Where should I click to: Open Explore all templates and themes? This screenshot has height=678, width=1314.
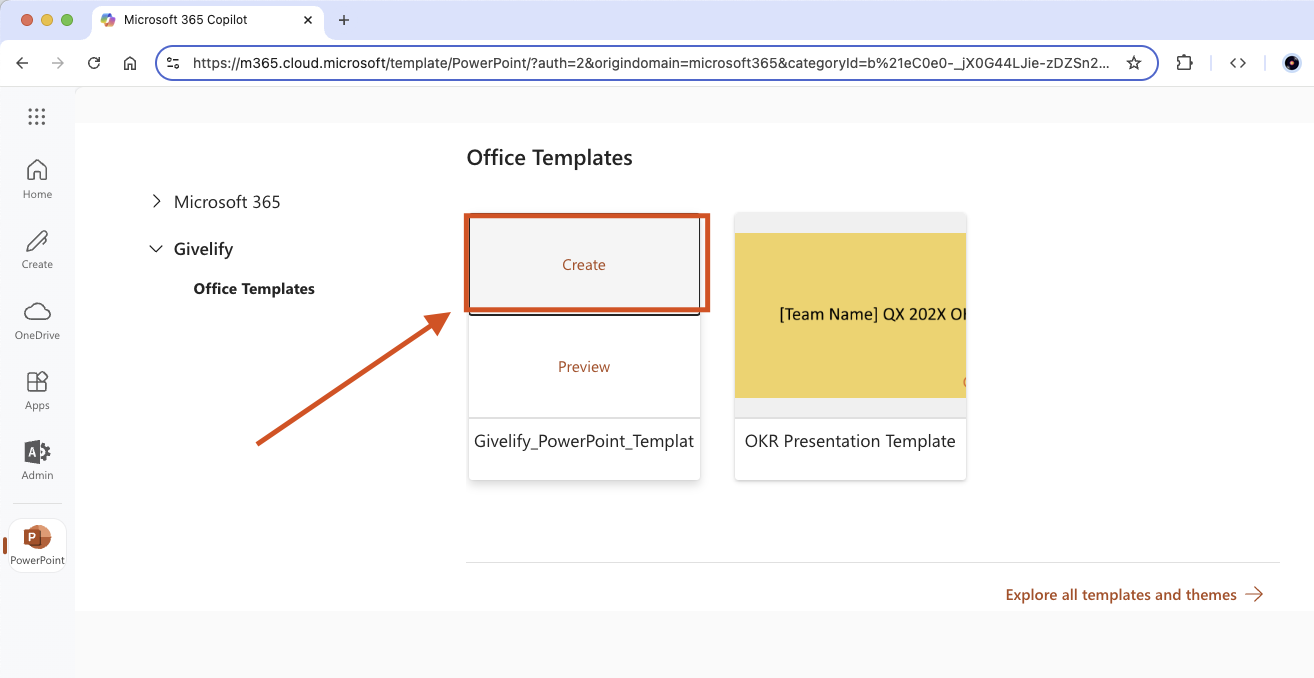tap(1135, 595)
